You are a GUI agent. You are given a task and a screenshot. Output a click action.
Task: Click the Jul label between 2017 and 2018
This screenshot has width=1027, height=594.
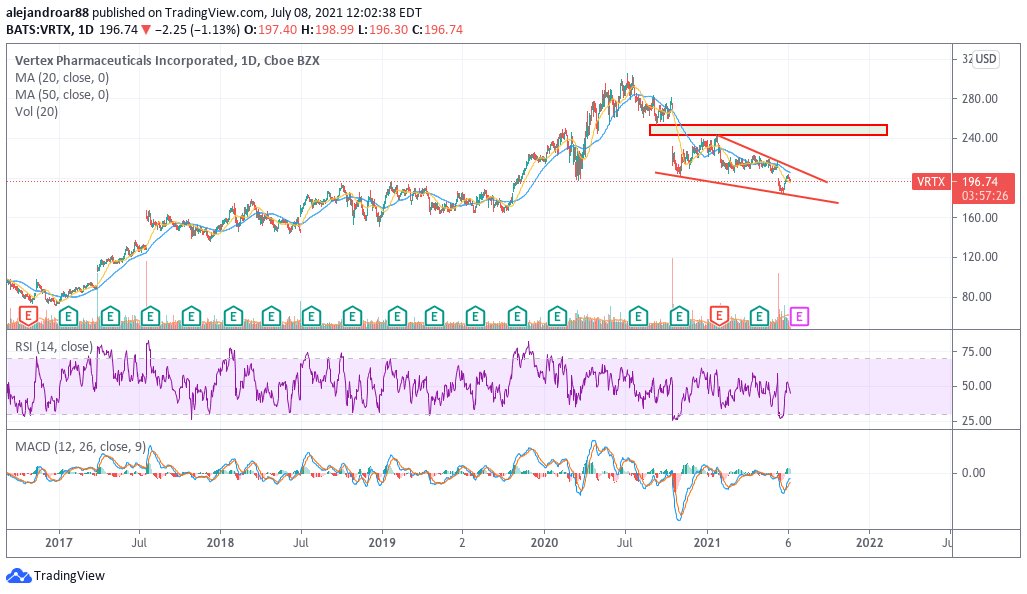coord(139,542)
